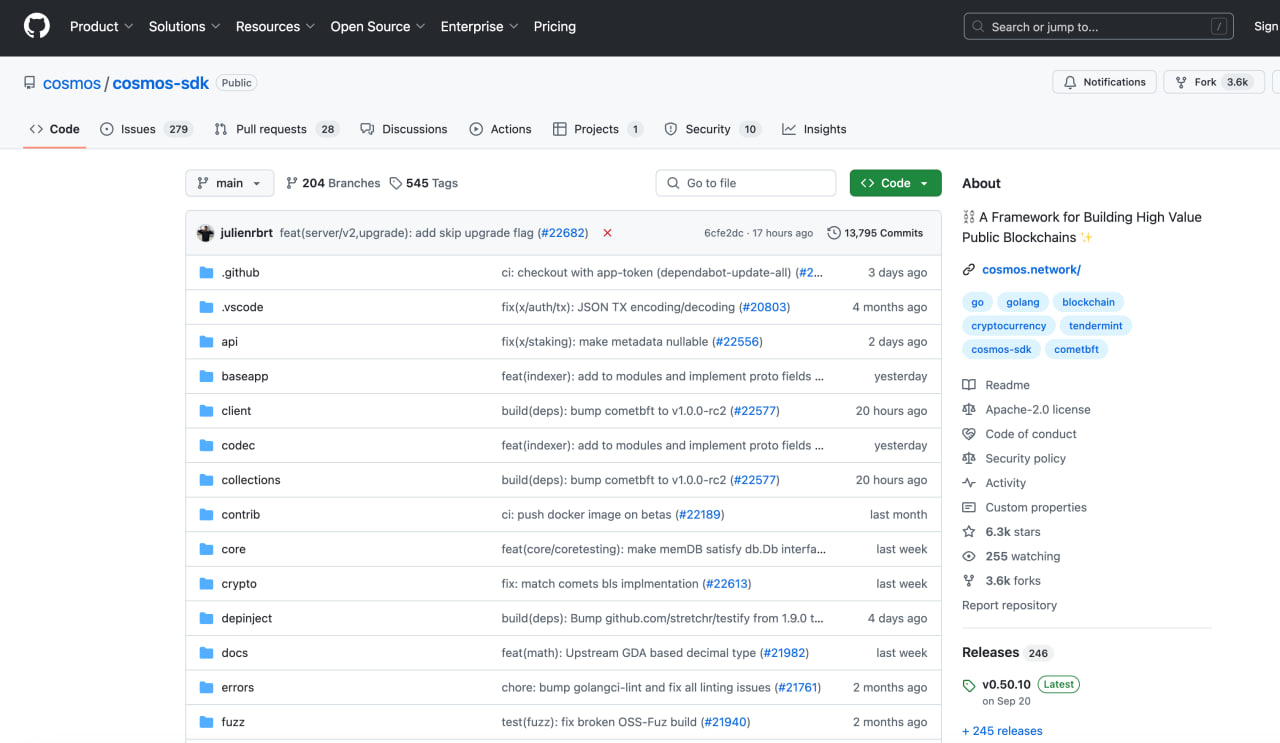Click the fuzz folder icon
Screen dimensions: 1280x743
207,722
